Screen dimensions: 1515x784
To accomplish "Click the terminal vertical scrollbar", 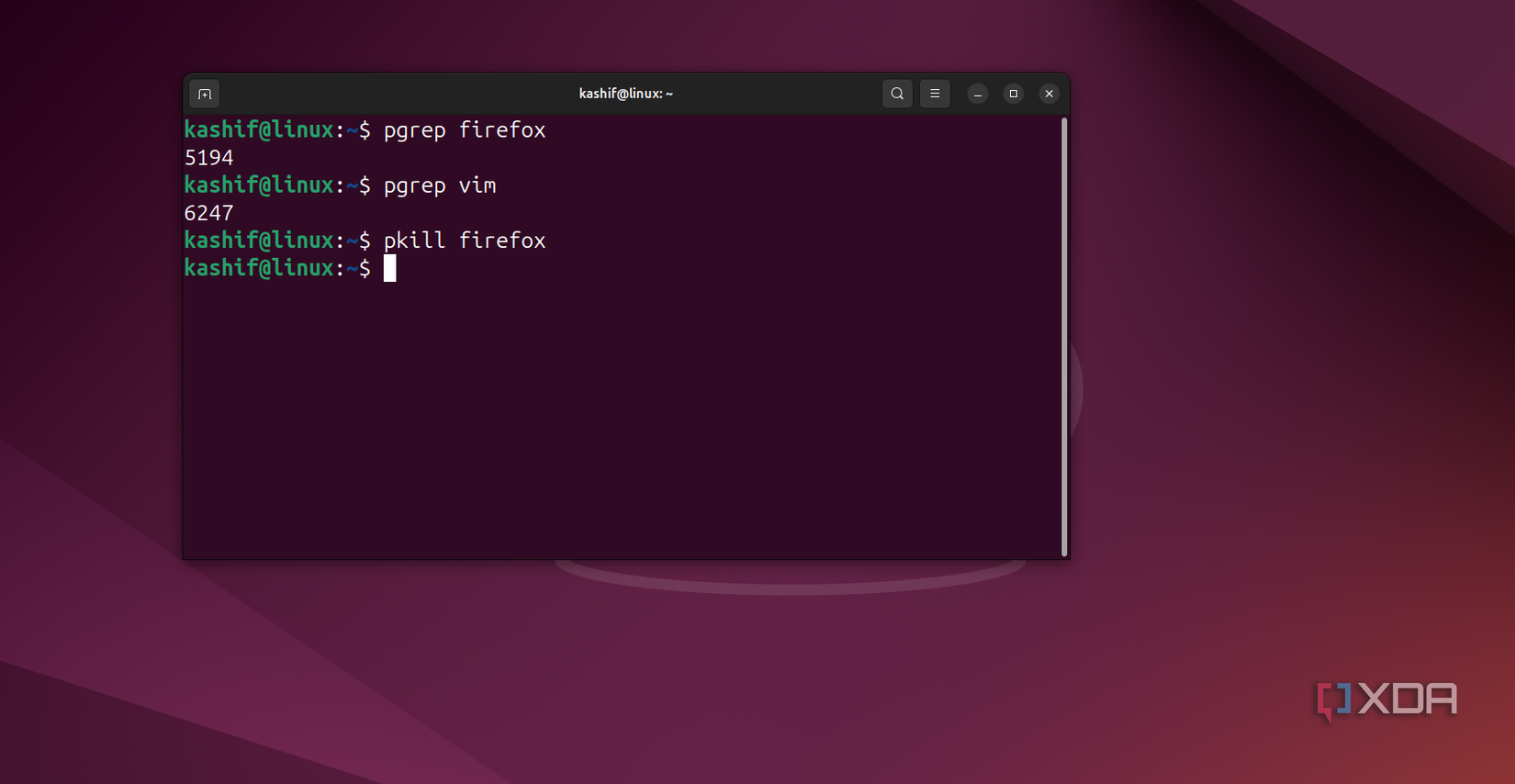I will [x=1064, y=336].
